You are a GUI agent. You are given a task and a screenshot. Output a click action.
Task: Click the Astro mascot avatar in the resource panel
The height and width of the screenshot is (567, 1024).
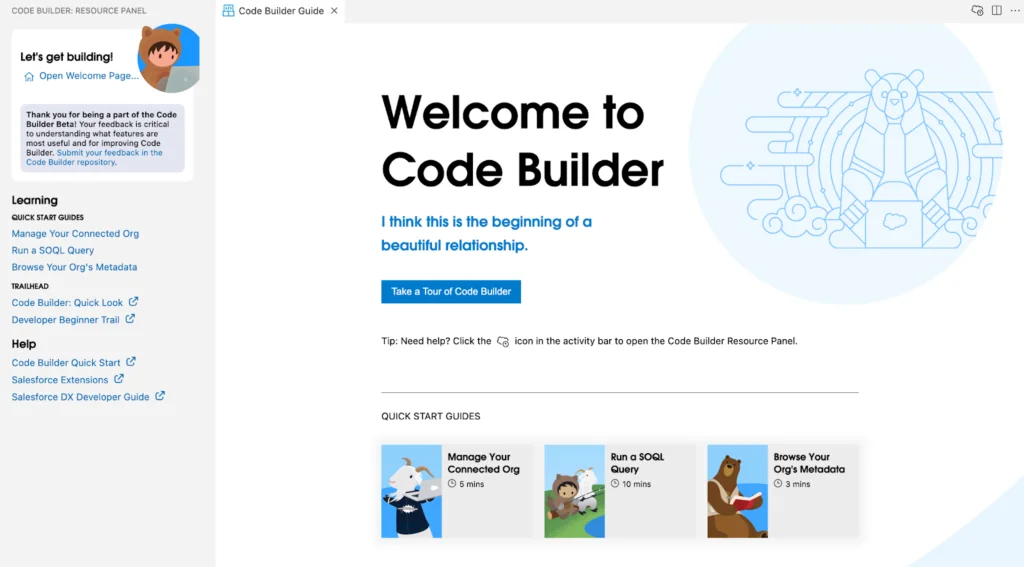[168, 58]
